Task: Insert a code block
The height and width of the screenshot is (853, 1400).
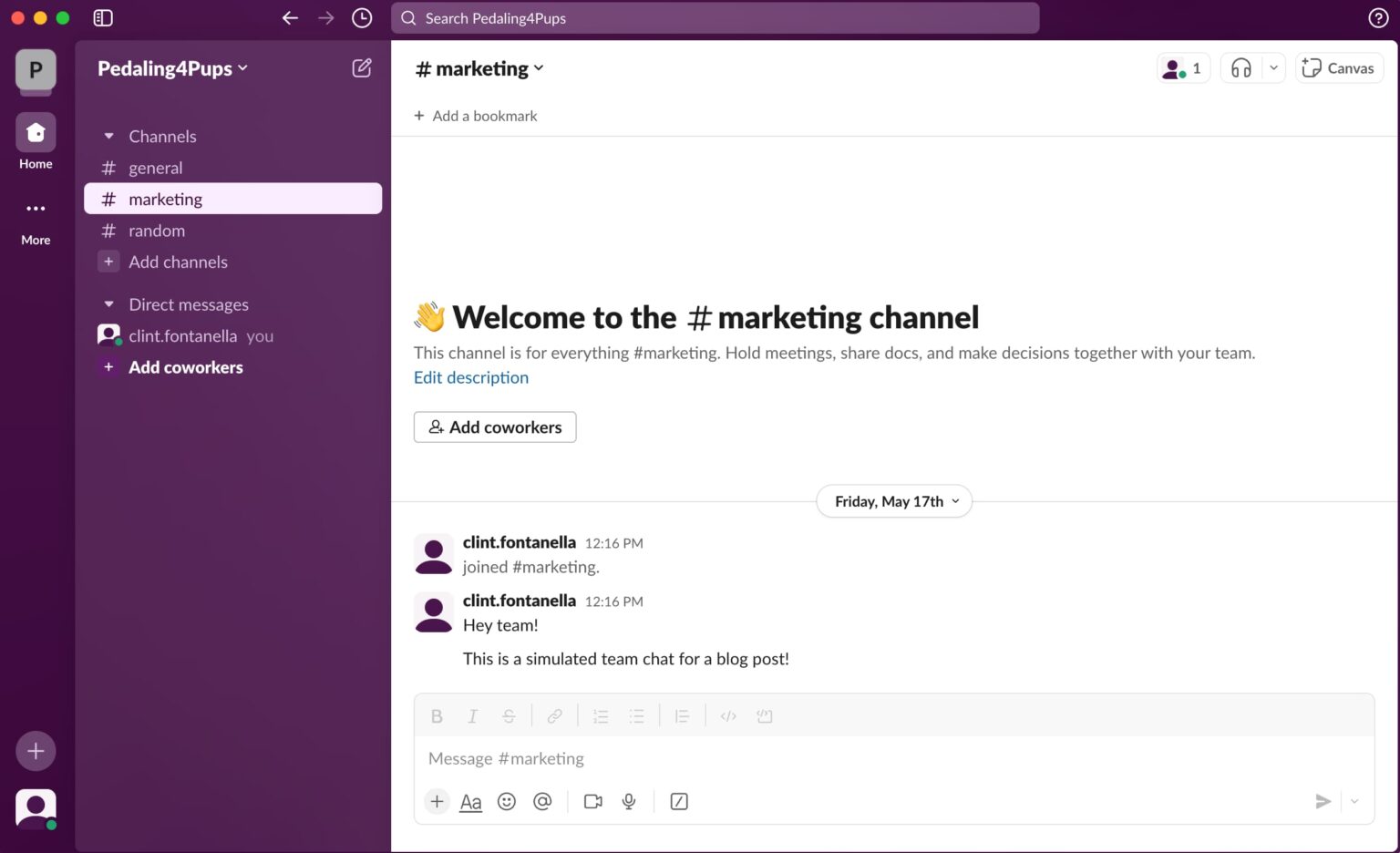Action: click(x=764, y=716)
